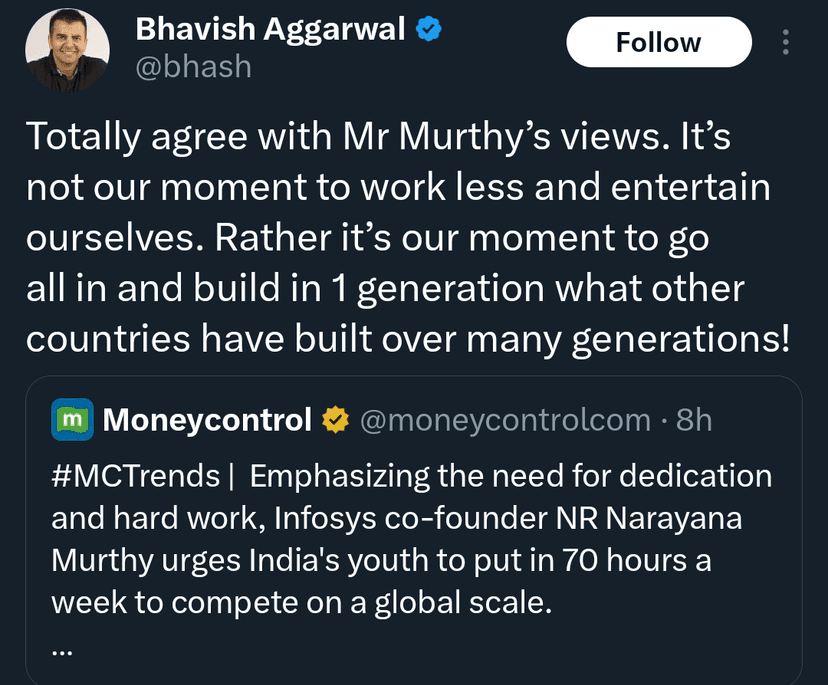This screenshot has width=828, height=685.
Task: Open Bhavish Aggarwal's profile photo
Action: coord(68,52)
